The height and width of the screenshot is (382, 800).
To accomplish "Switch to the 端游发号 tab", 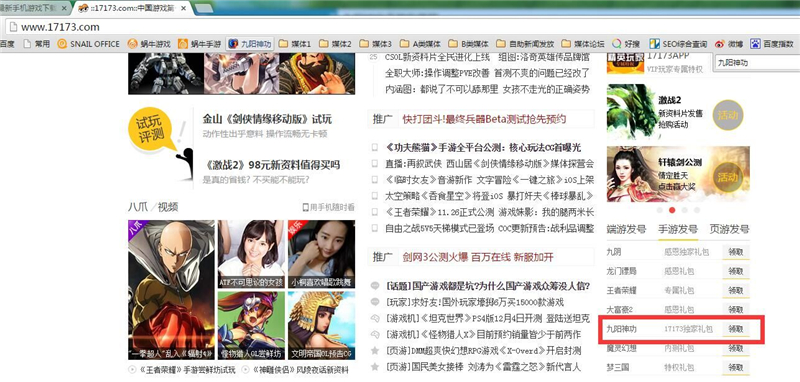I will click(627, 229).
